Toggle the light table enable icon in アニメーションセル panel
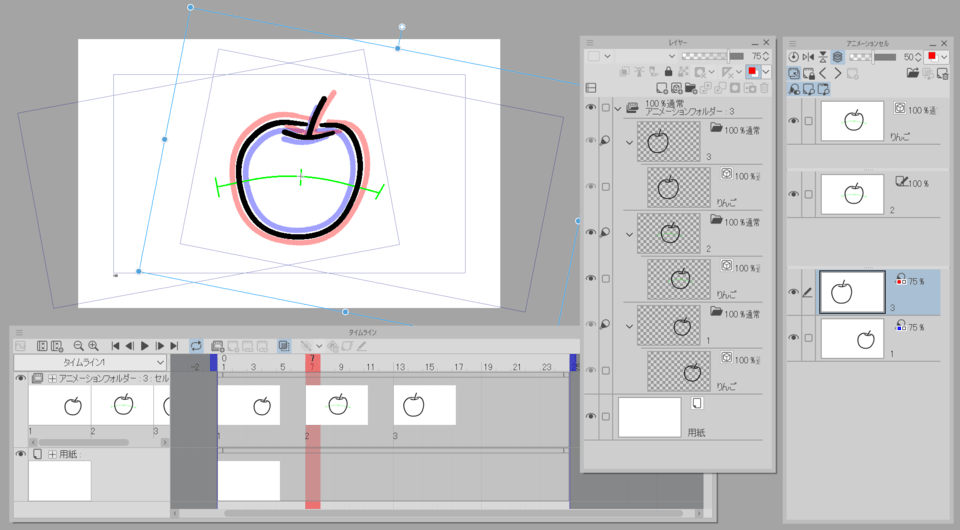 coord(793,73)
